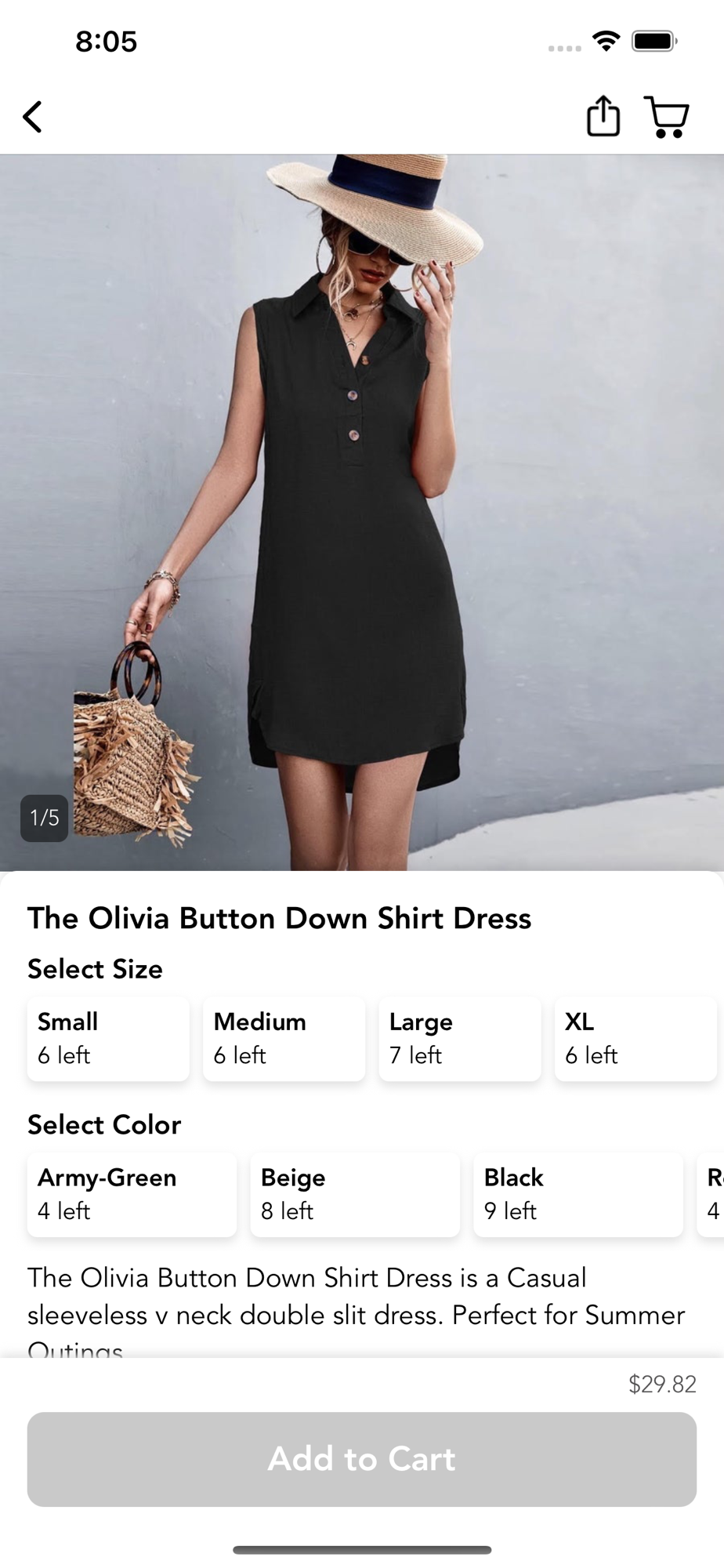This screenshot has height=1568, width=724.
Task: Choose the Black color option
Action: click(x=578, y=1194)
